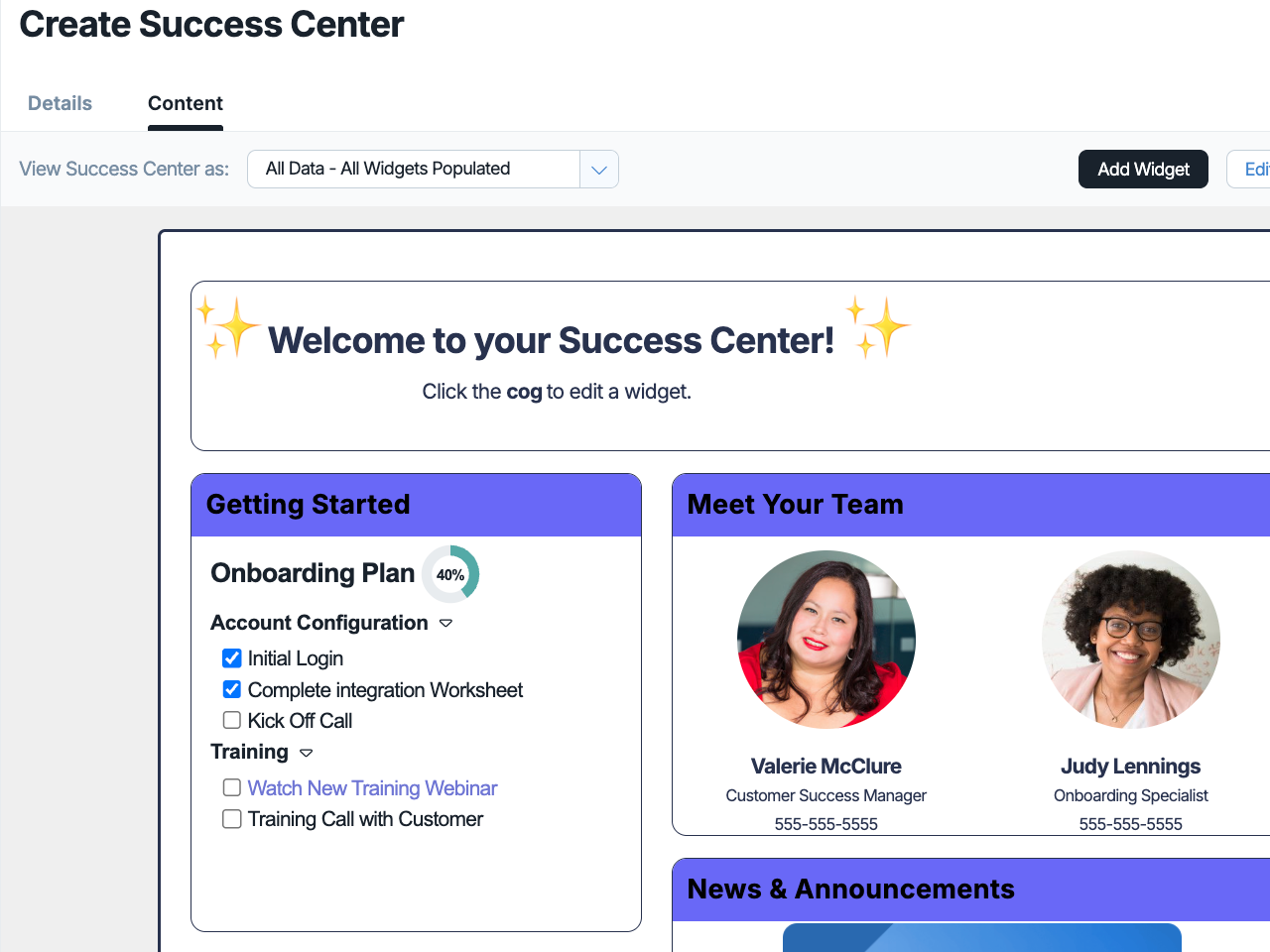Check the Kick Off Call checkbox
Image resolution: width=1270 pixels, height=952 pixels.
coord(232,720)
